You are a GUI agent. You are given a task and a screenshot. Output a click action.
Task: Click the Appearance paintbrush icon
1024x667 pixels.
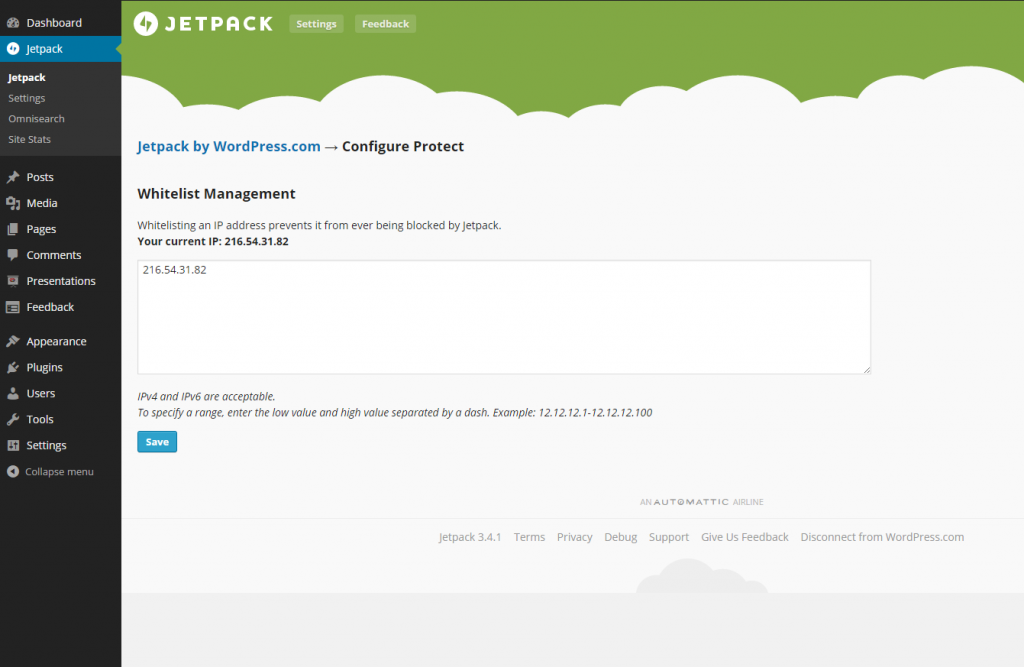[13, 341]
